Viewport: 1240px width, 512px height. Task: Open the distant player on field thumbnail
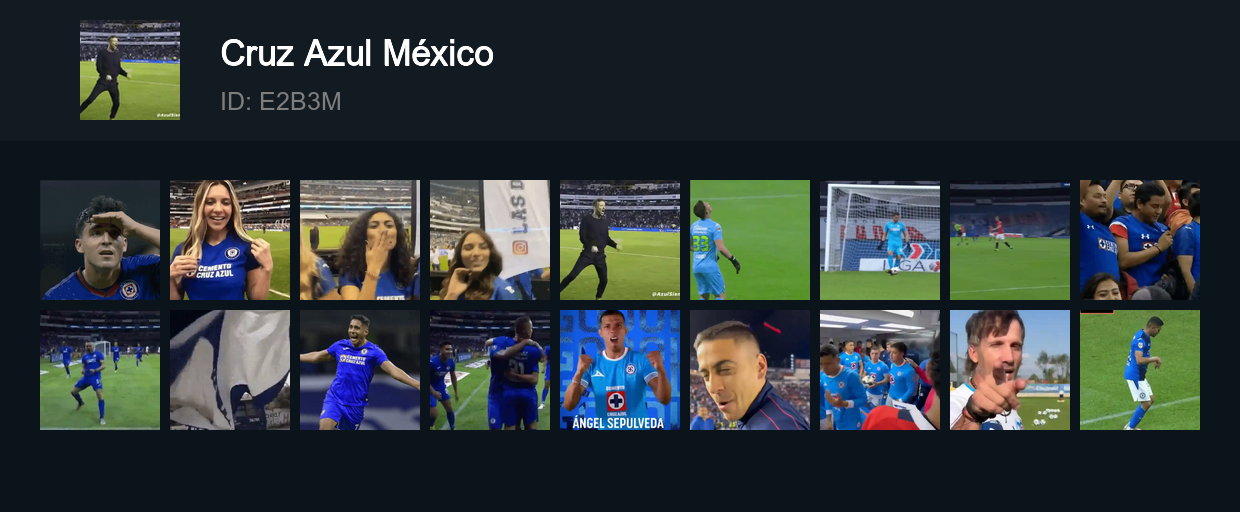point(1010,240)
